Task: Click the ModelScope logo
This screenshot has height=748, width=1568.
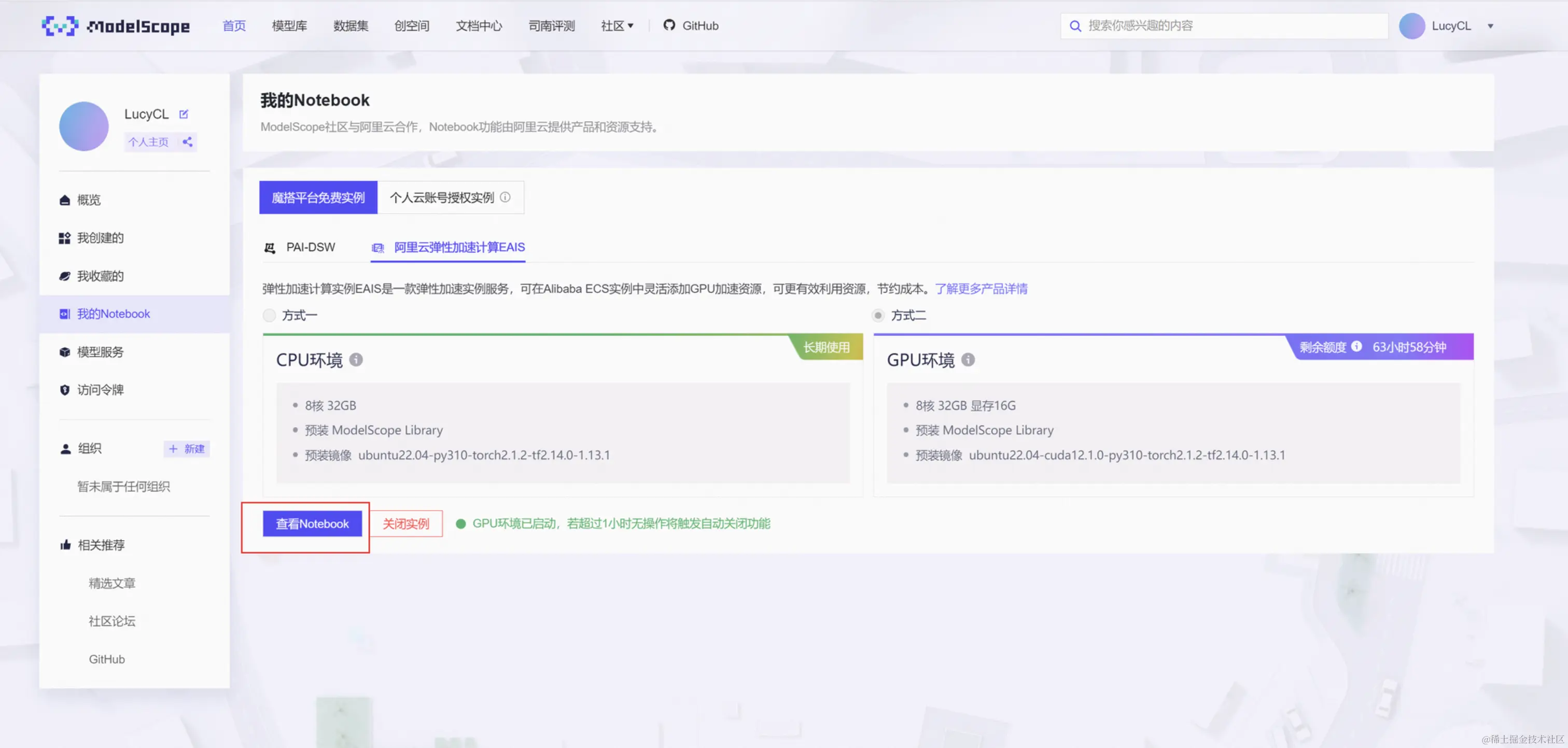Action: pos(116,25)
